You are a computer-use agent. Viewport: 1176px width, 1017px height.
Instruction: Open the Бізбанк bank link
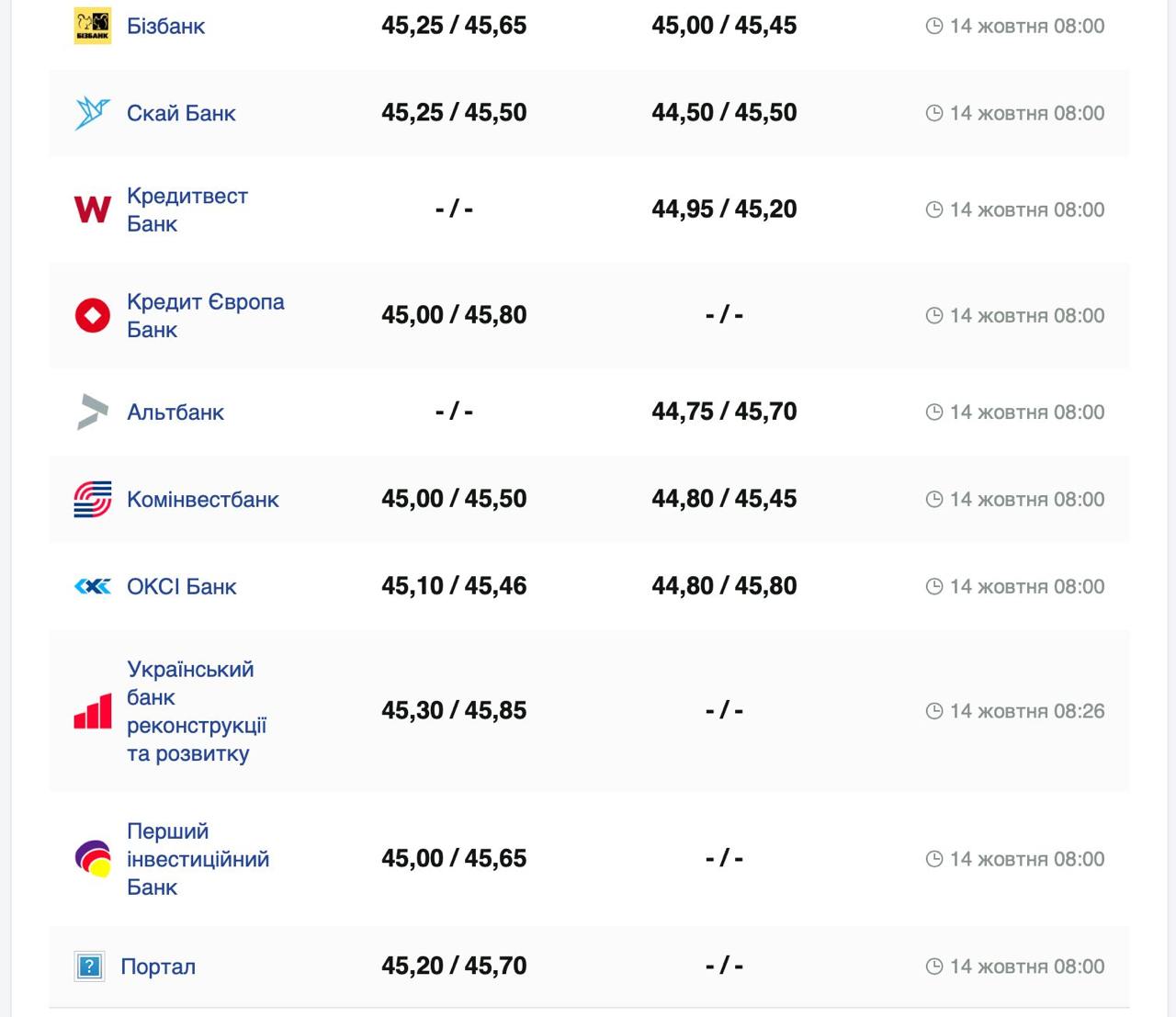pos(165,26)
